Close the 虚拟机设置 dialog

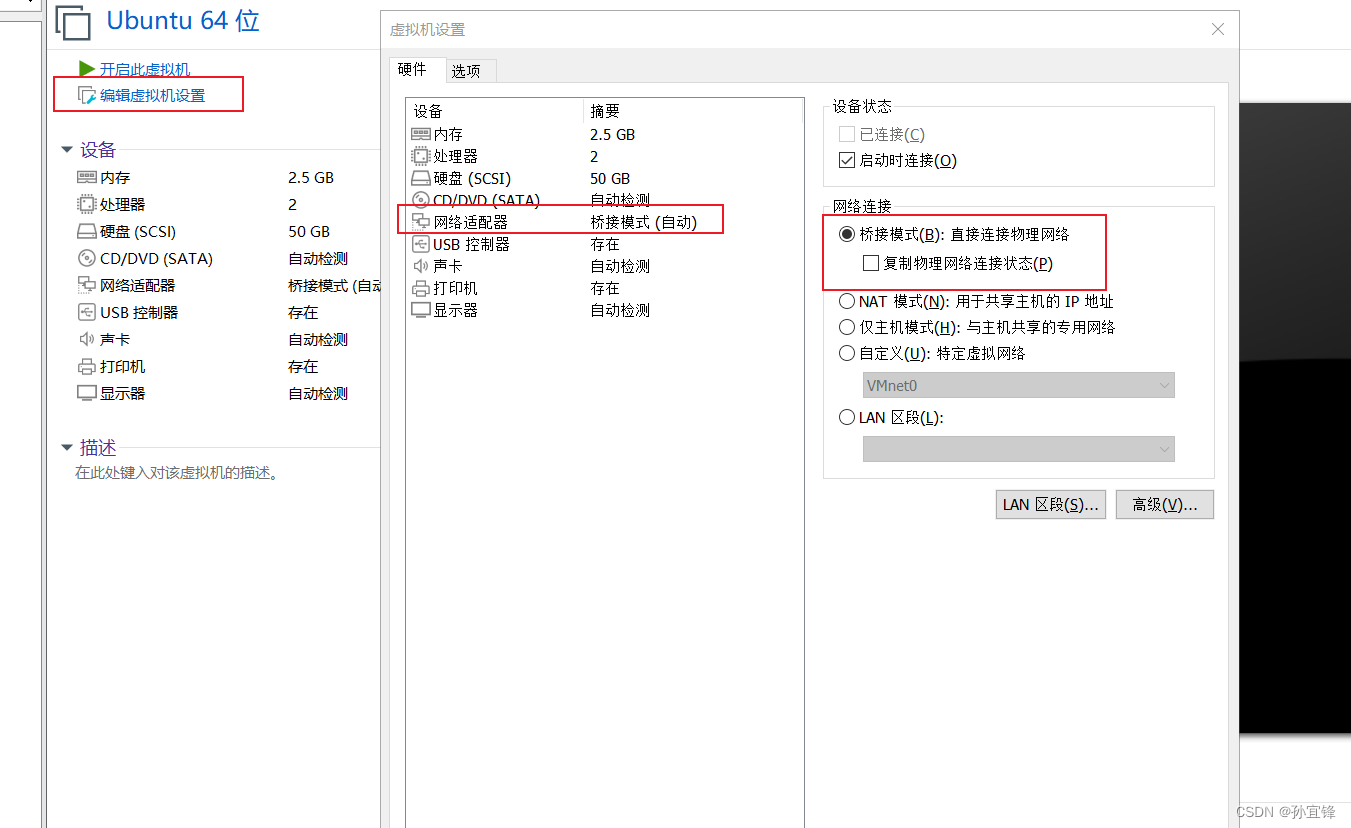1218,29
